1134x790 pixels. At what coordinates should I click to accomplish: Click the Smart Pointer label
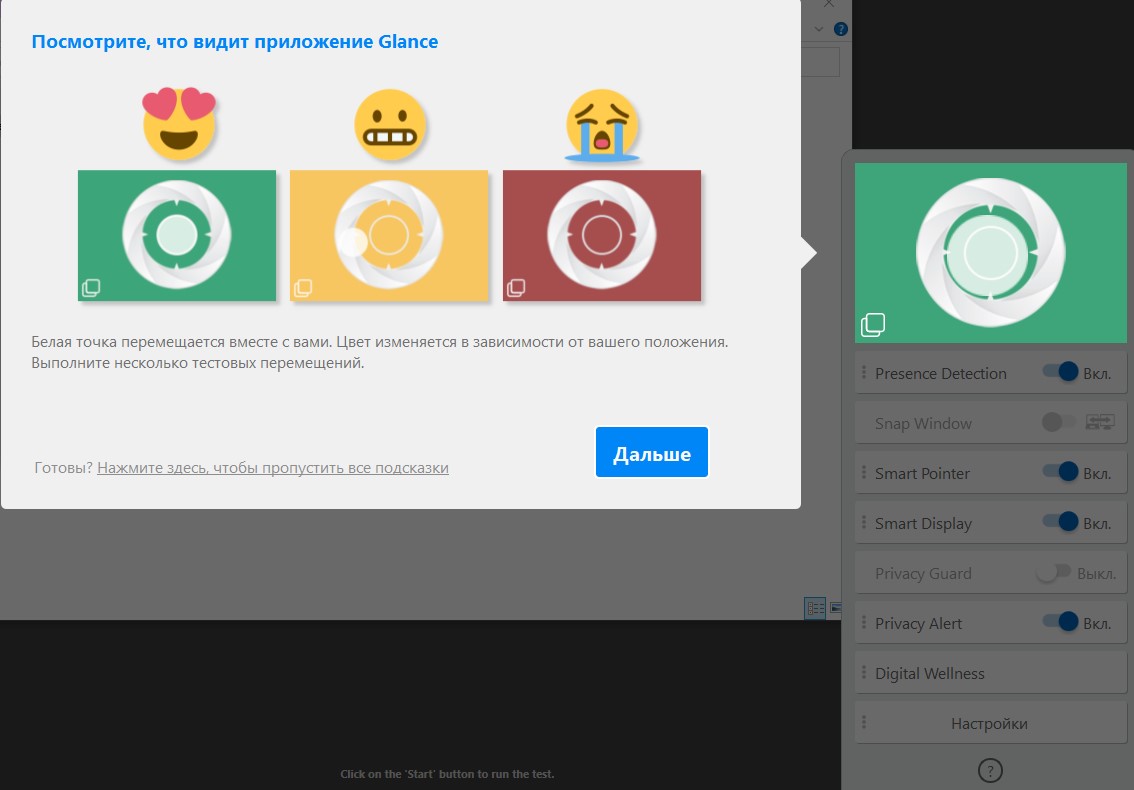point(922,473)
